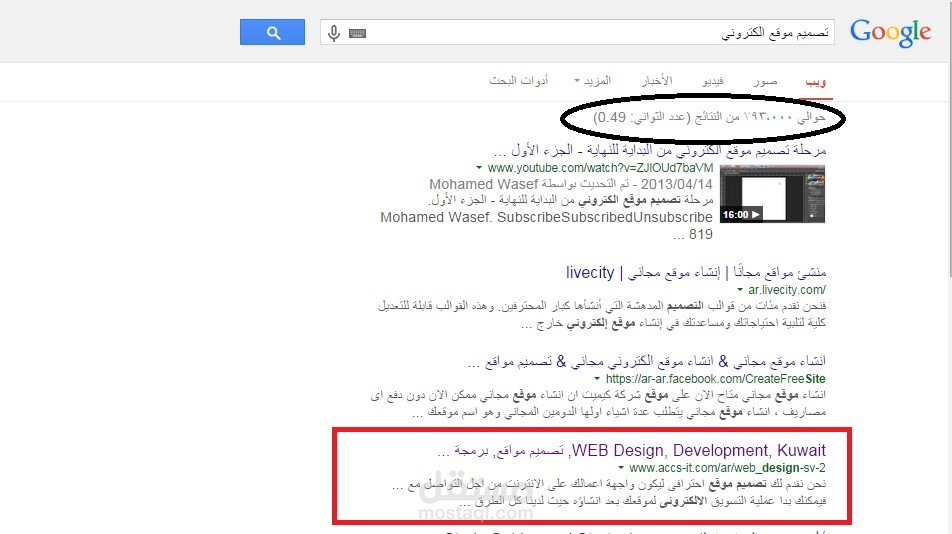Image resolution: width=952 pixels, height=534 pixels.
Task: Open أدوات البحث search tools
Action: click(x=518, y=81)
